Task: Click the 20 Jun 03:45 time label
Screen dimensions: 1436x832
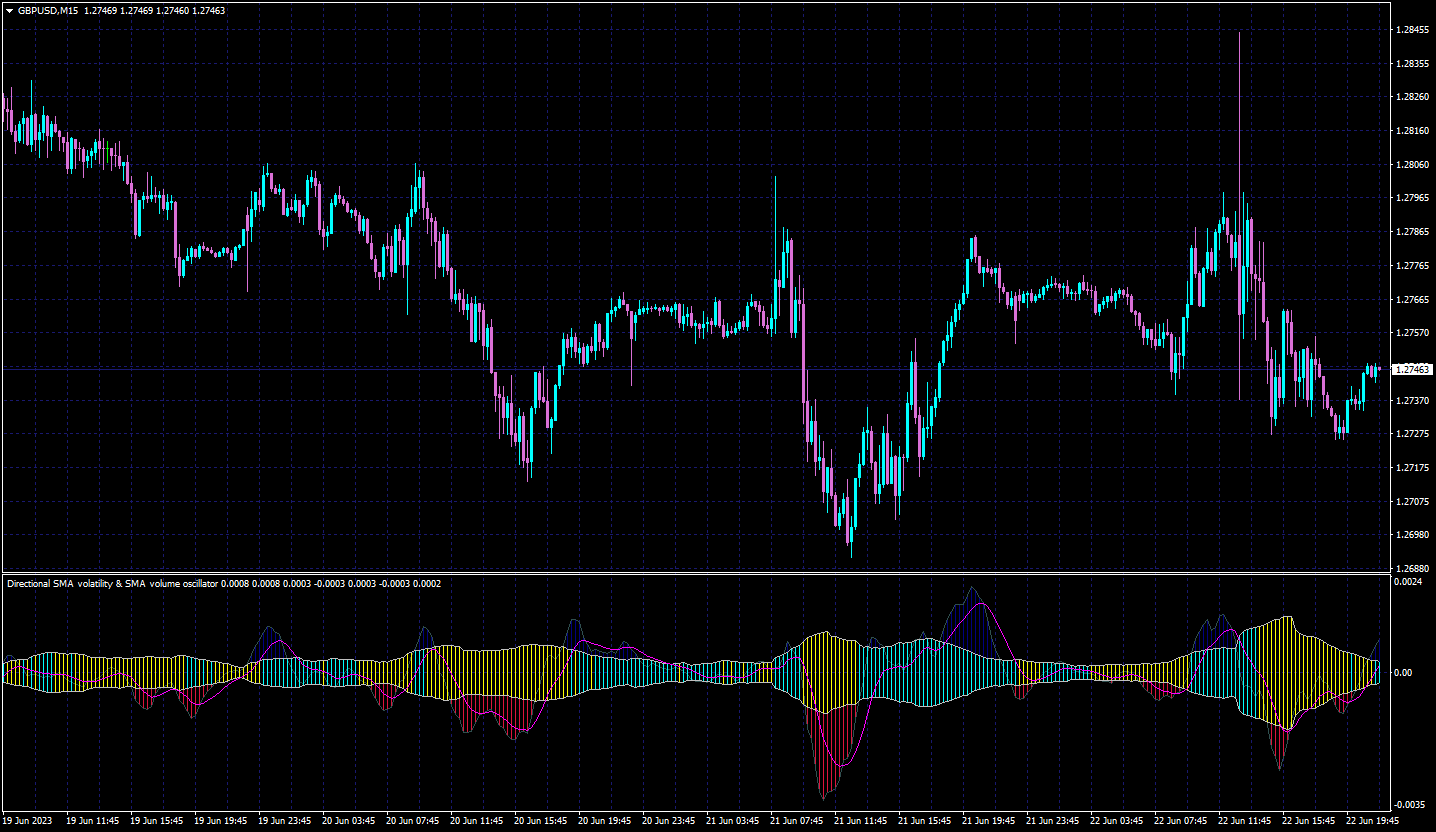Action: click(349, 820)
